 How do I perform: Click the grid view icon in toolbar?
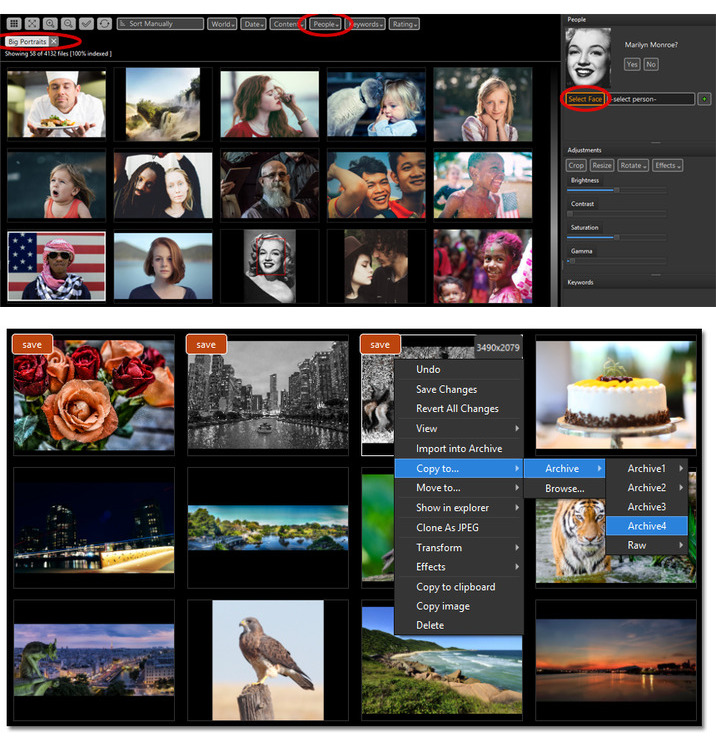(14, 23)
